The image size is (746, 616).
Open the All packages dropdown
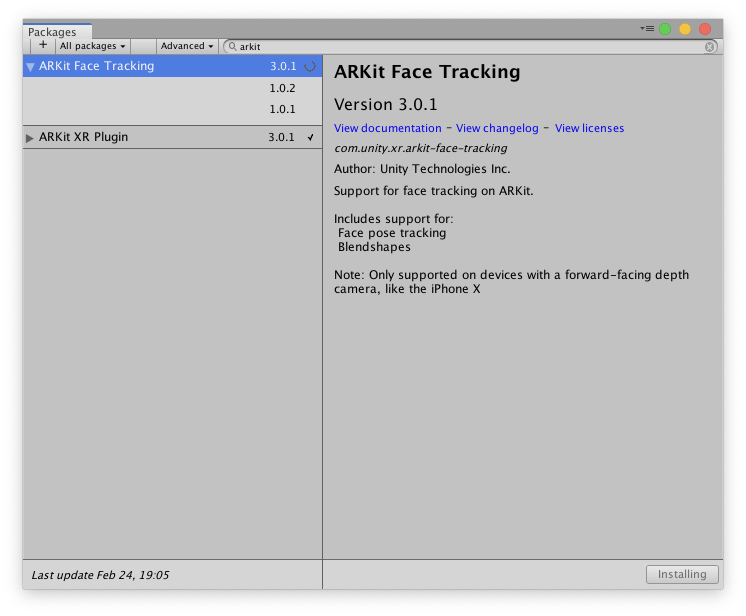[92, 46]
